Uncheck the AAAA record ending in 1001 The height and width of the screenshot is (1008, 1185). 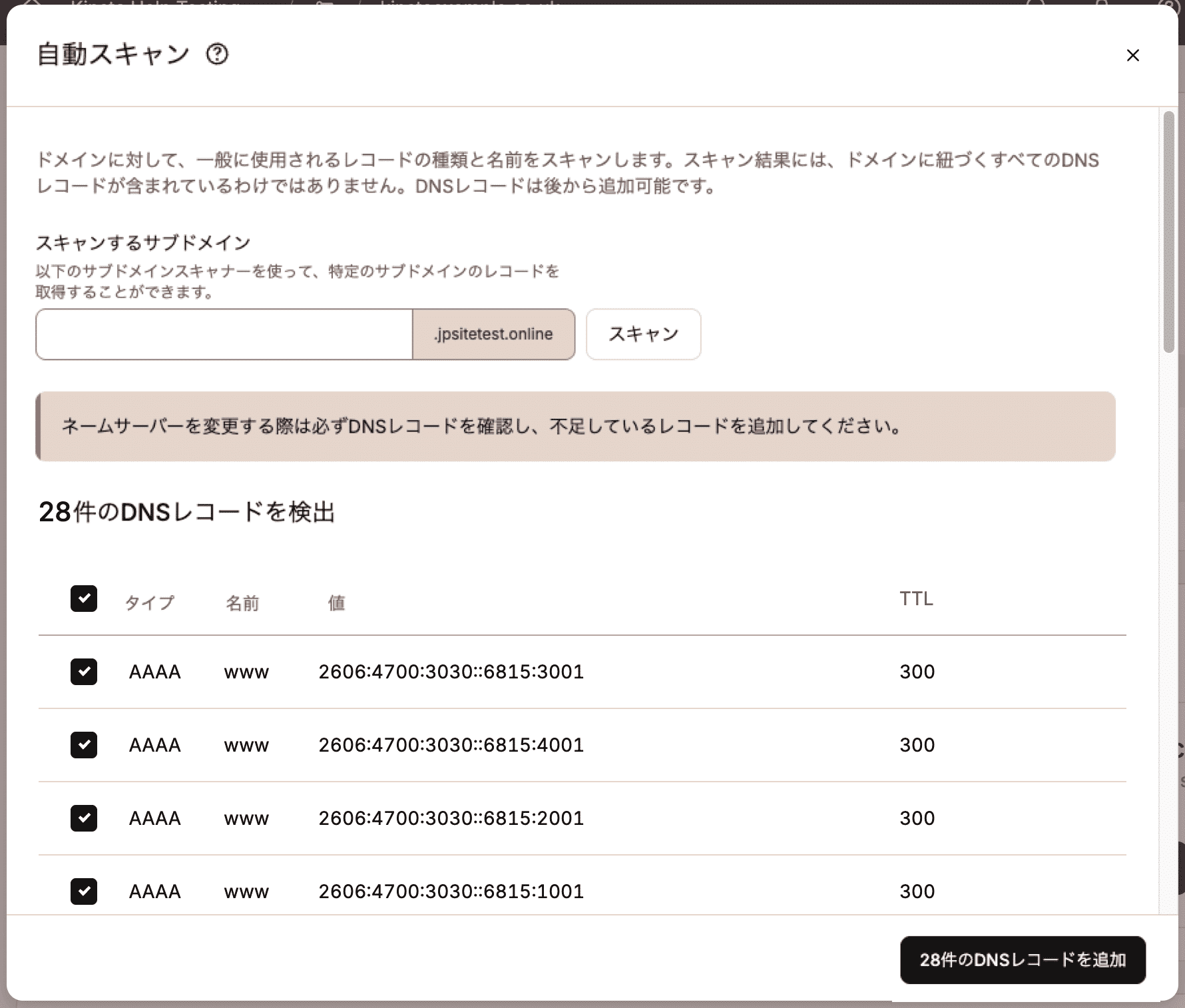[x=84, y=891]
